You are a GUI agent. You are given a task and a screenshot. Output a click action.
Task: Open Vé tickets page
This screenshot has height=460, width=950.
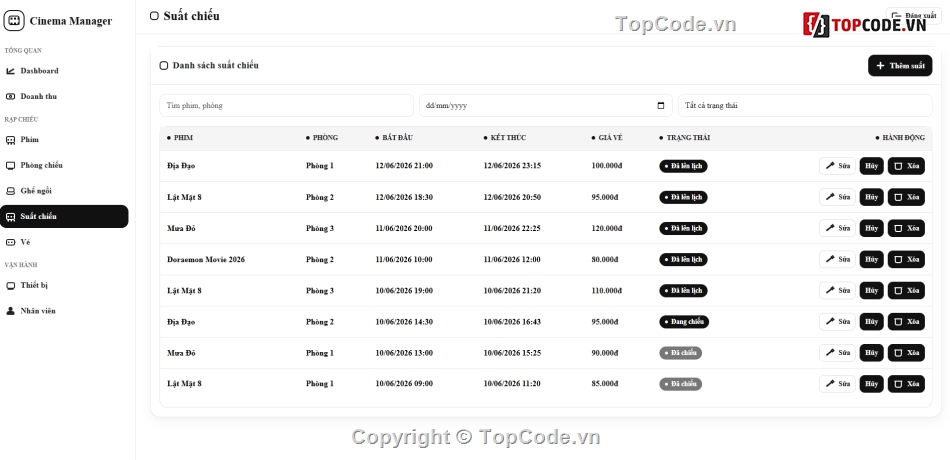pos(64,242)
